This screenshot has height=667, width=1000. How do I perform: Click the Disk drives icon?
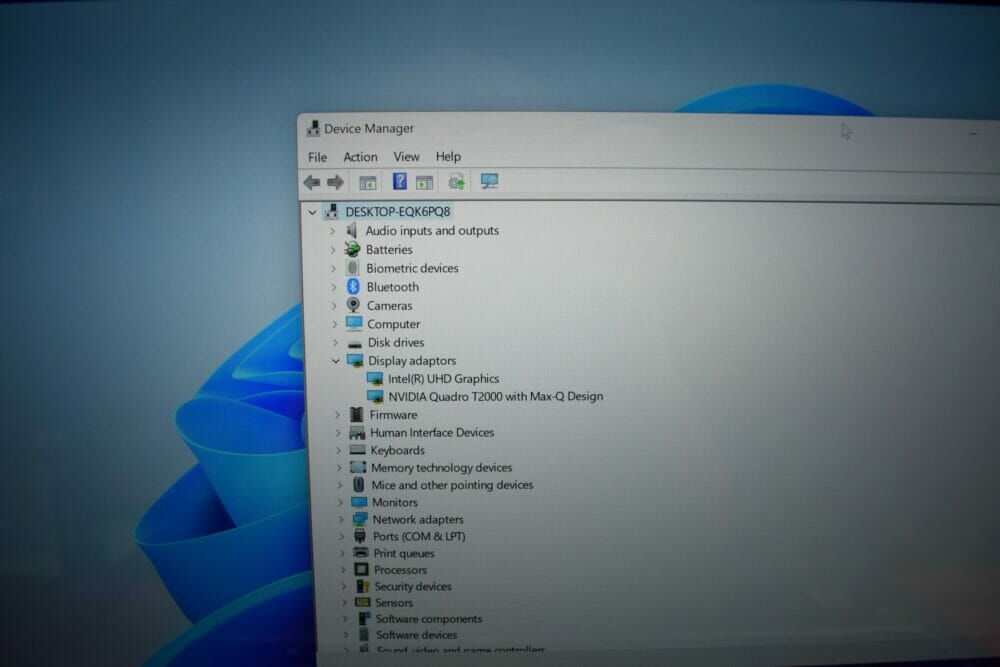(355, 344)
